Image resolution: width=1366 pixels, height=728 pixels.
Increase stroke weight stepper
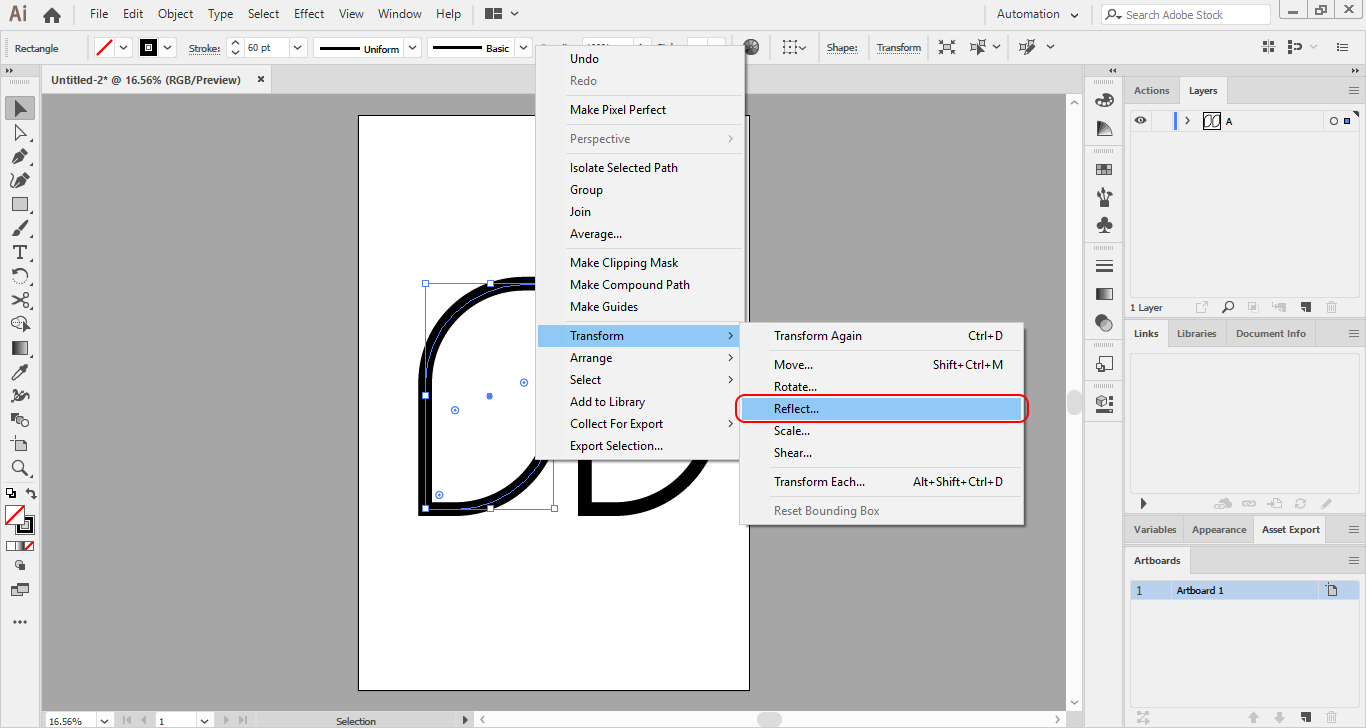tap(235, 43)
